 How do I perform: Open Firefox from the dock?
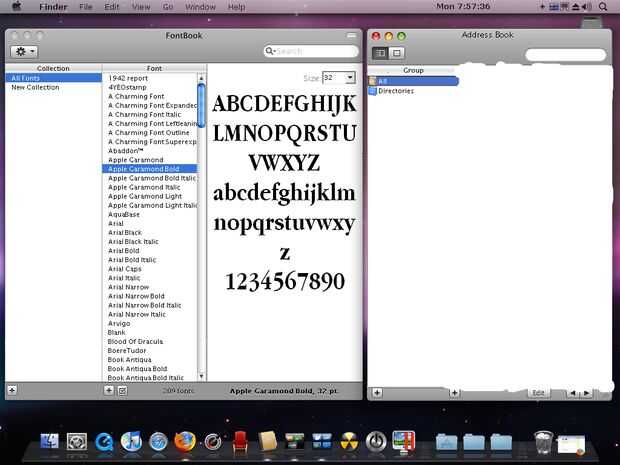(x=185, y=441)
